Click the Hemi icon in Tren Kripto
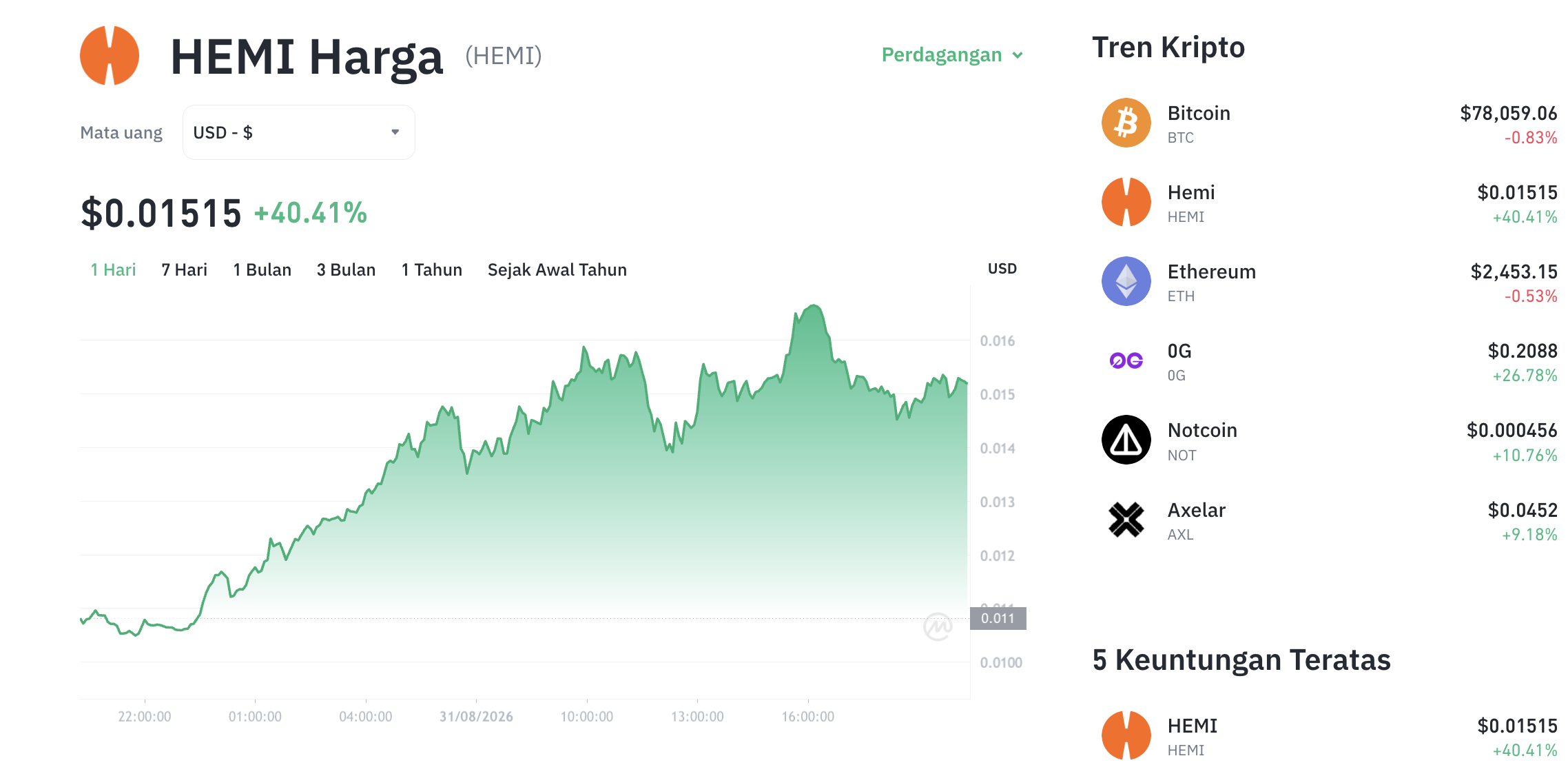This screenshot has height=776, width=1568. (x=1126, y=203)
